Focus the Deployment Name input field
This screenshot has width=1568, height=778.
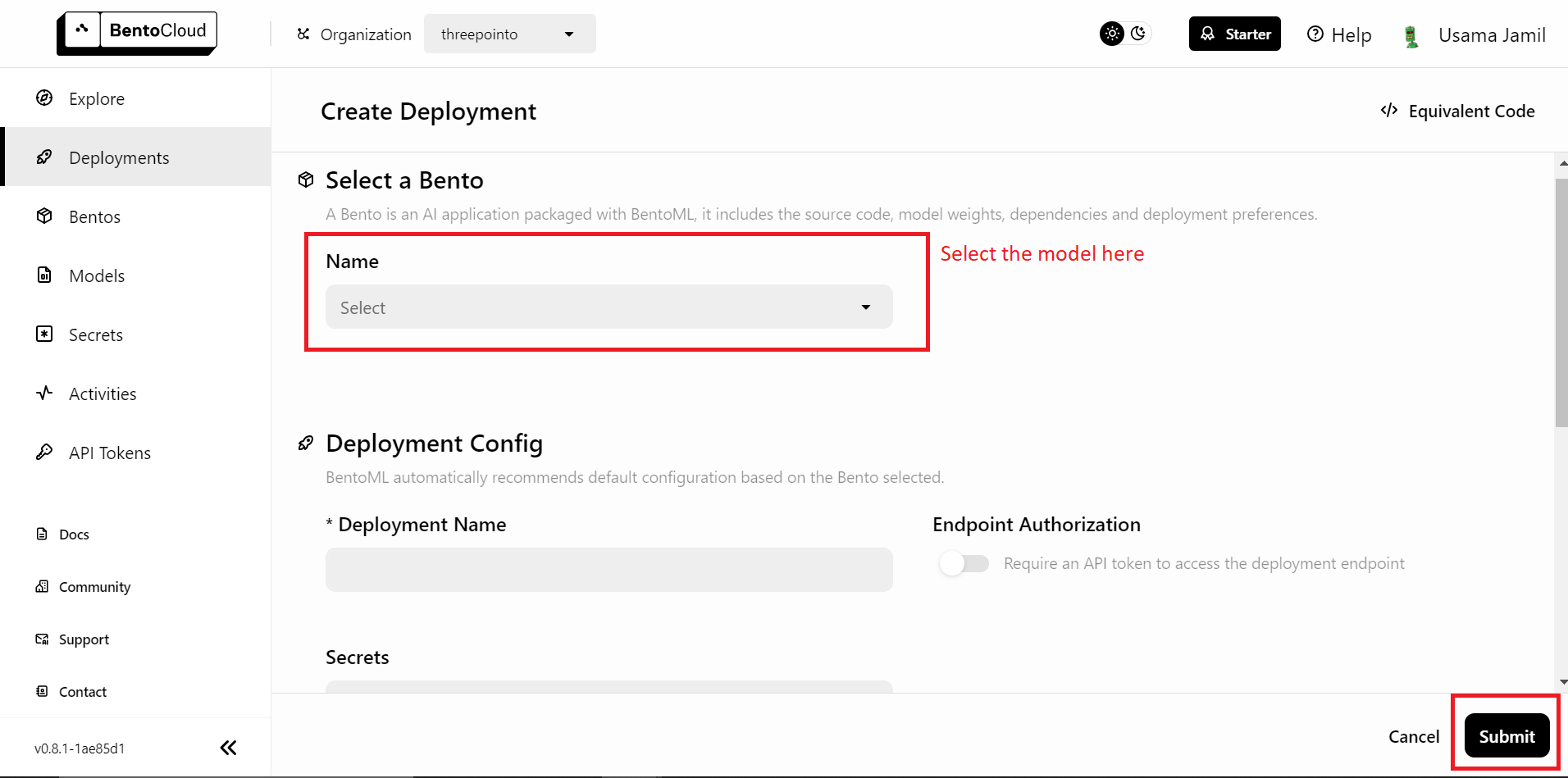tap(609, 570)
